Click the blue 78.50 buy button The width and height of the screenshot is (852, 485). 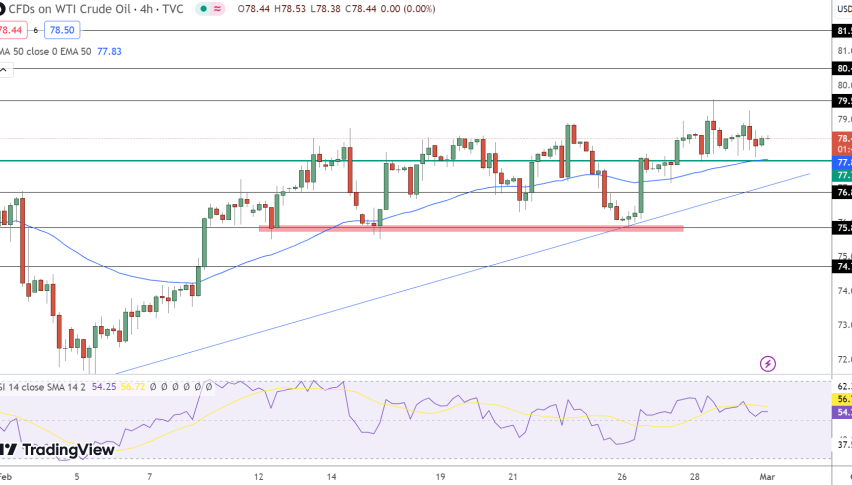[62, 30]
